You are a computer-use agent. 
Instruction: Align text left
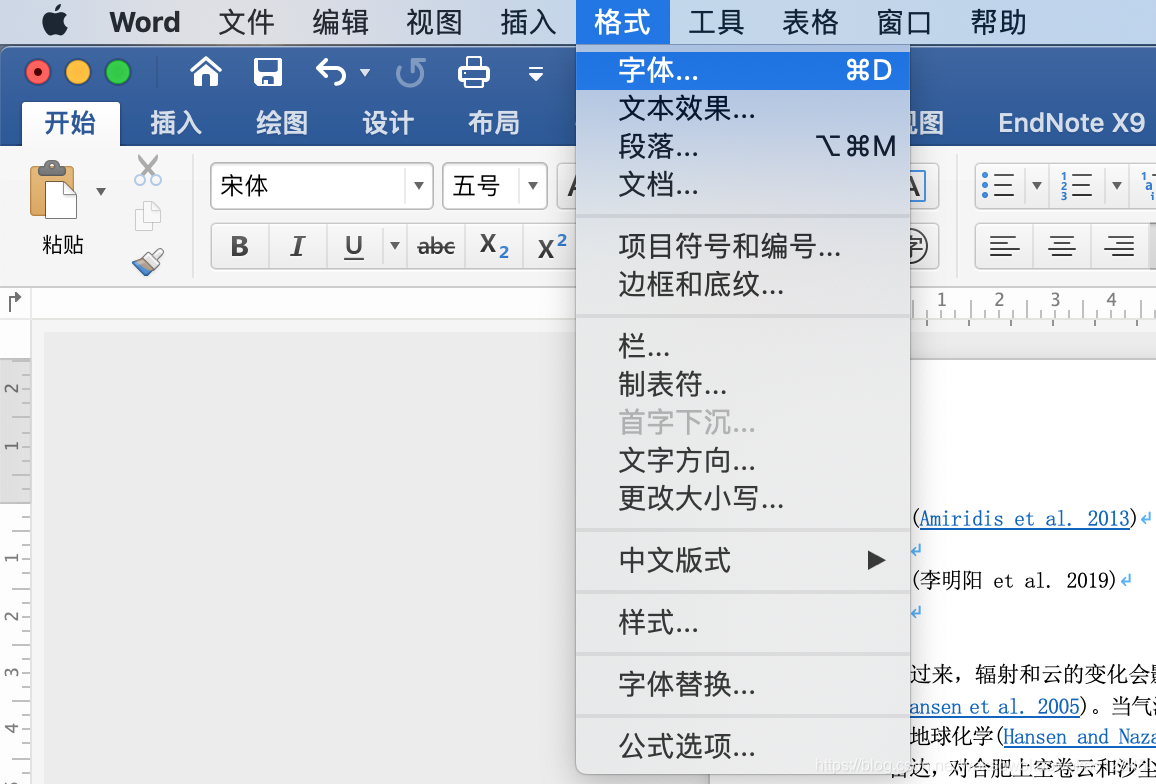1004,246
